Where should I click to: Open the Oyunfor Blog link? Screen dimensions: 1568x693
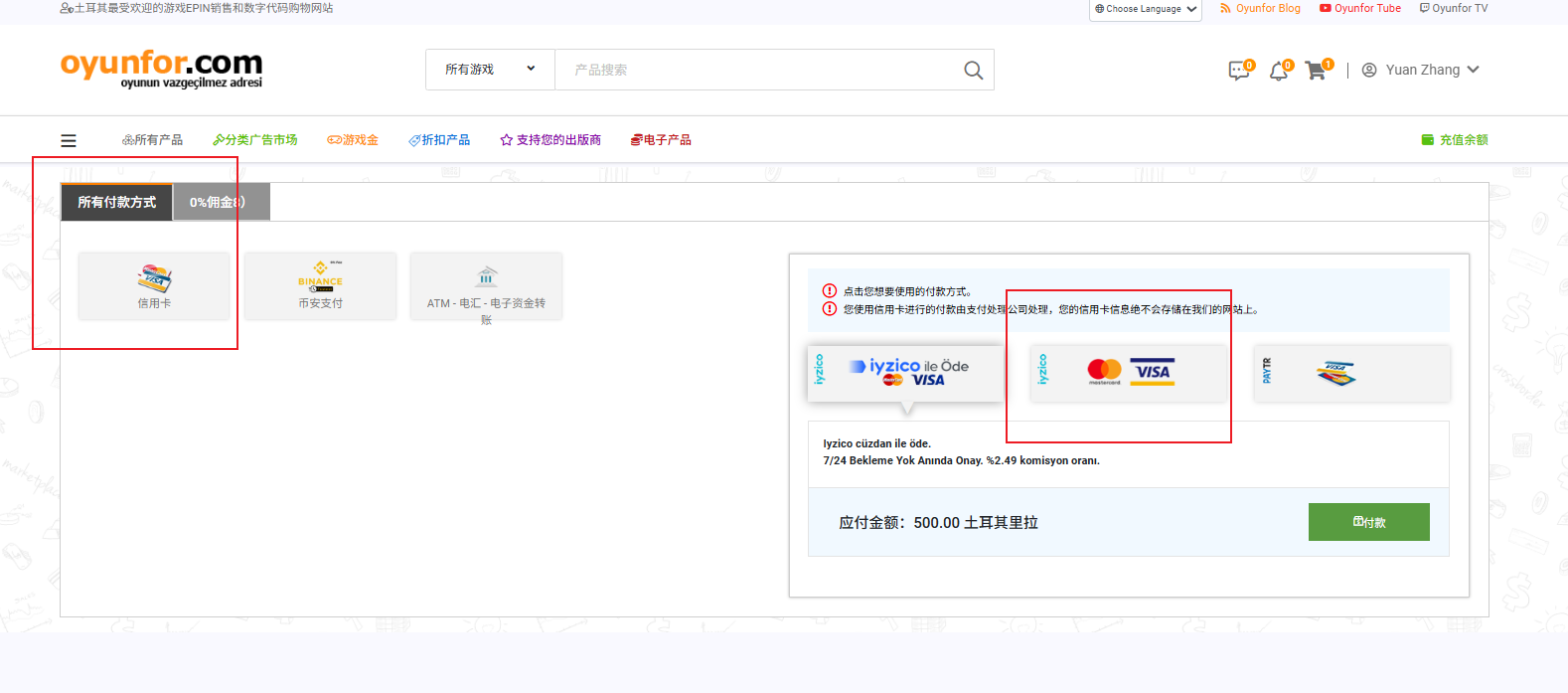pyautogui.click(x=1260, y=8)
